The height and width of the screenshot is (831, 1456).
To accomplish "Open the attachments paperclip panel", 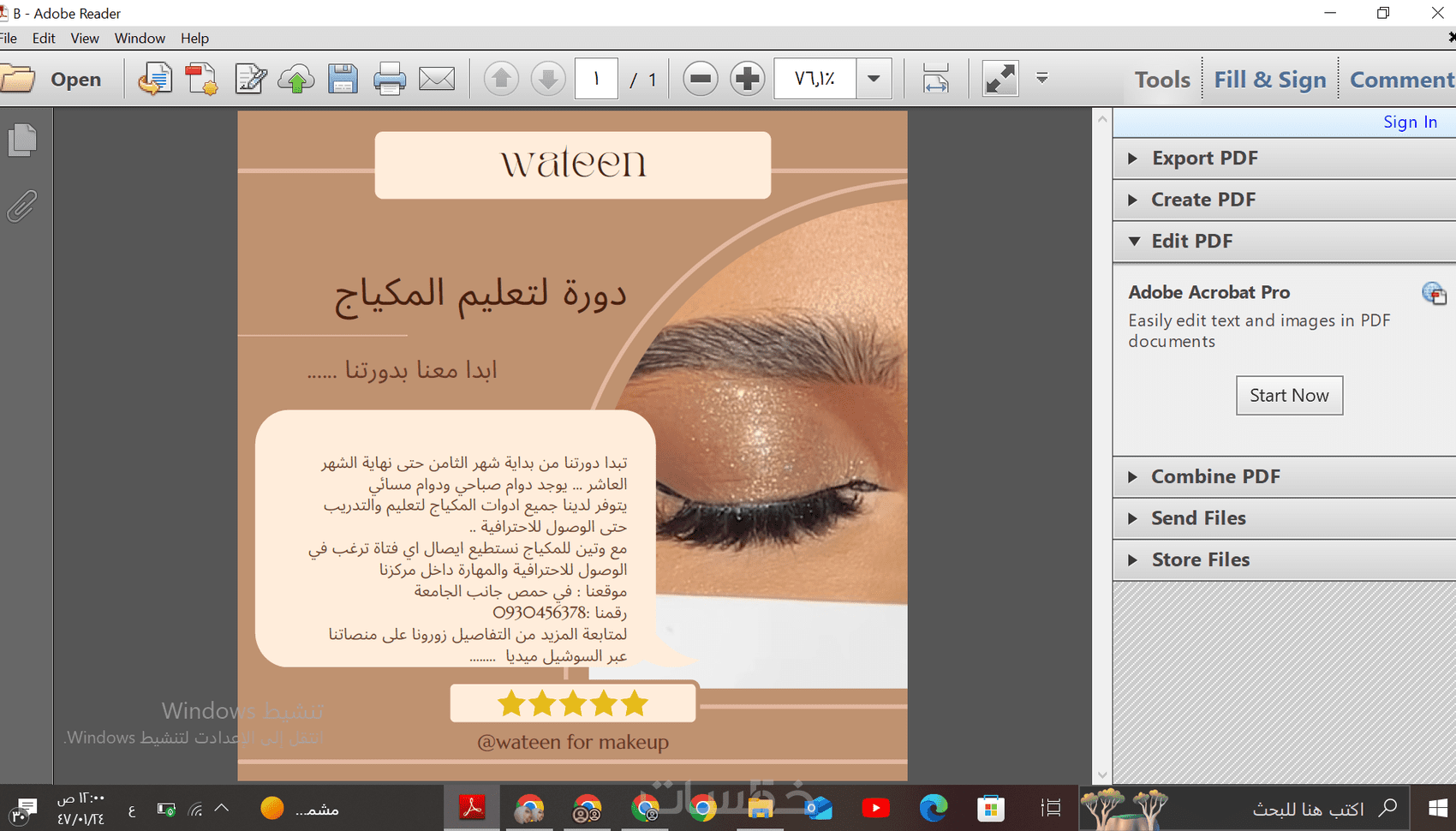I will point(22,206).
